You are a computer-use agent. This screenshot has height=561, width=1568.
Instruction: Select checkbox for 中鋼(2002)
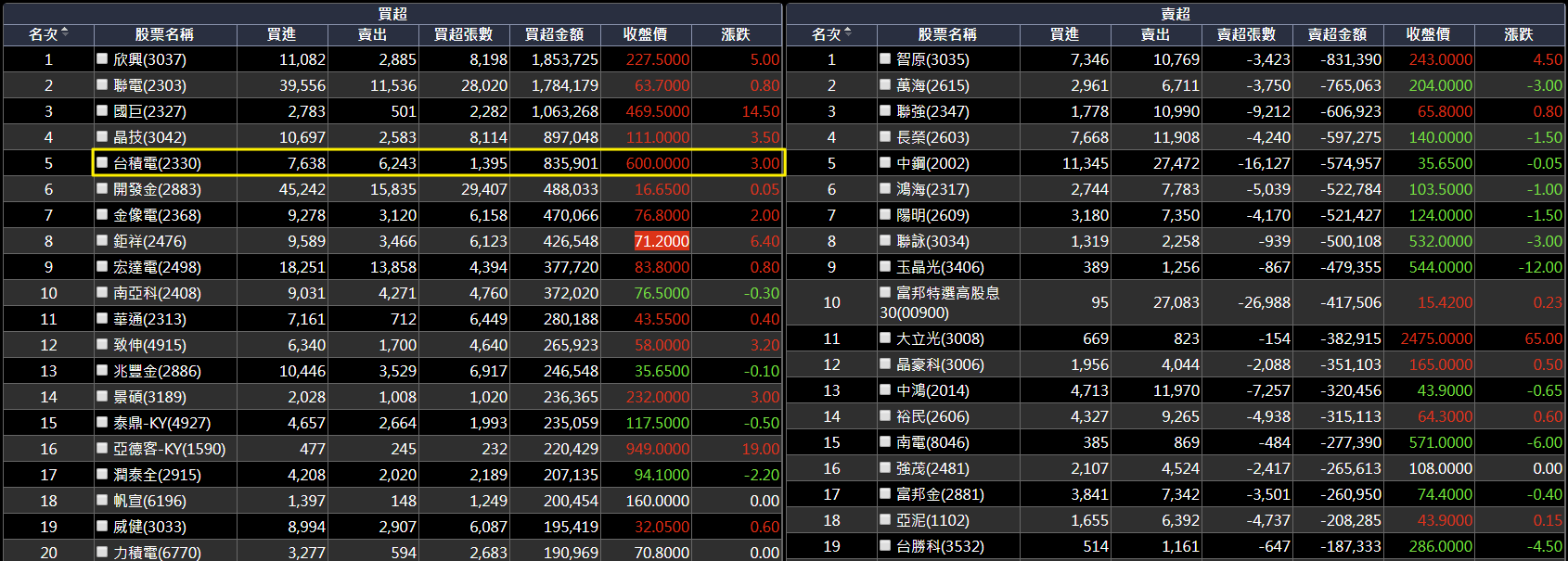point(885,162)
